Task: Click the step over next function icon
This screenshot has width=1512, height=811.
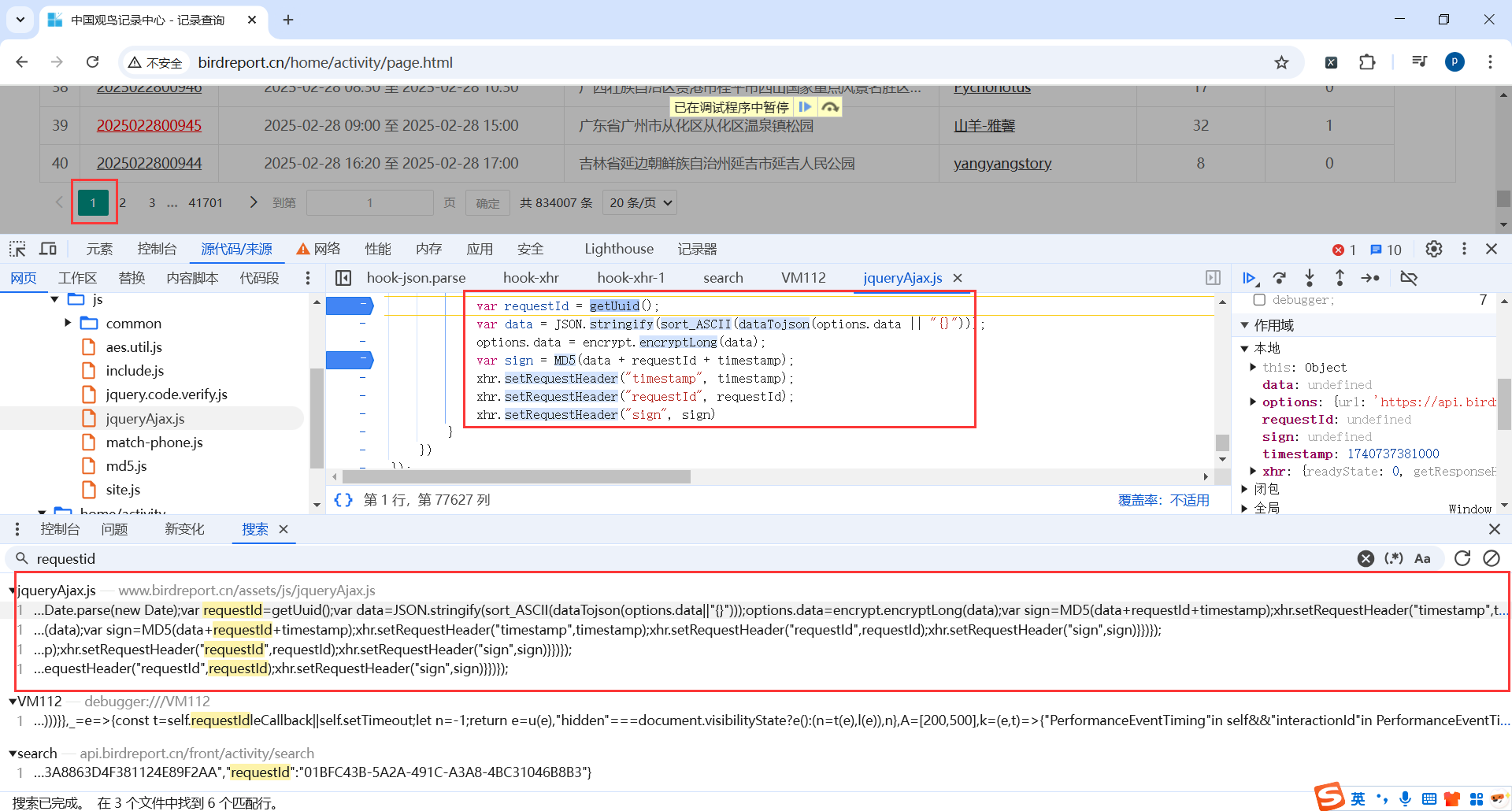Action: (1280, 278)
